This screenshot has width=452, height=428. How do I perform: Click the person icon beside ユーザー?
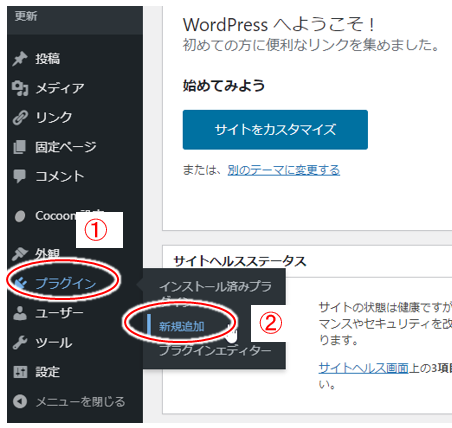pyautogui.click(x=20, y=313)
